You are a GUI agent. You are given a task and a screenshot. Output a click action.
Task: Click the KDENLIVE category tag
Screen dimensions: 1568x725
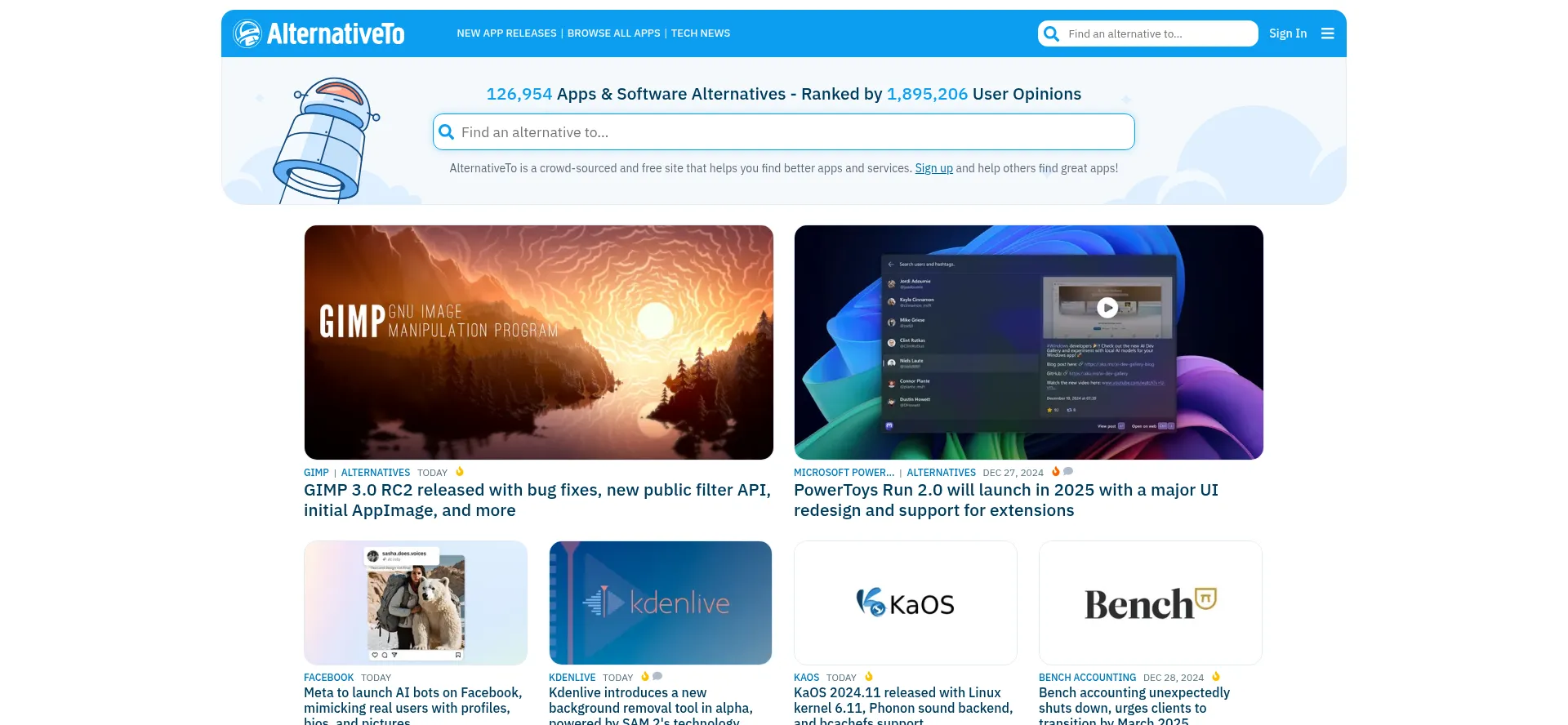point(572,678)
